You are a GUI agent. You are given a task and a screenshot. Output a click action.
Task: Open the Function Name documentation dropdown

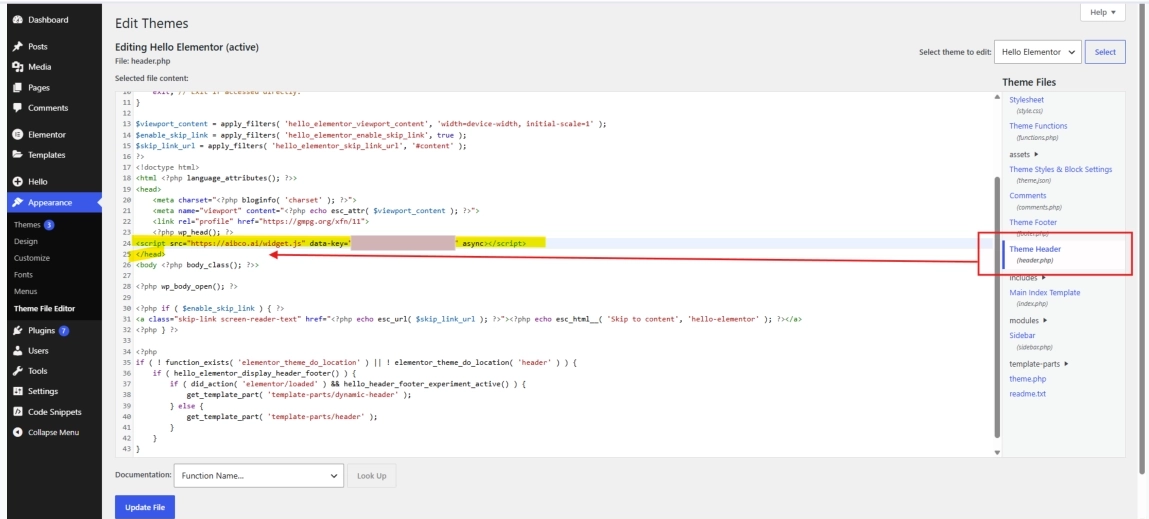click(259, 476)
